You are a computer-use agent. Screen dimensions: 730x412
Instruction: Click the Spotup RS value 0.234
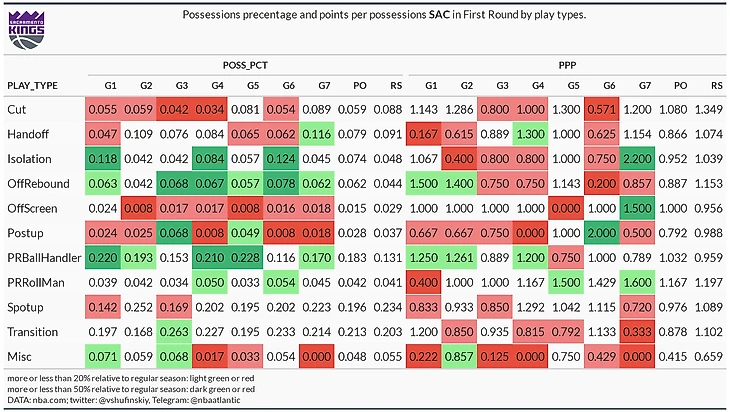pyautogui.click(x=387, y=307)
